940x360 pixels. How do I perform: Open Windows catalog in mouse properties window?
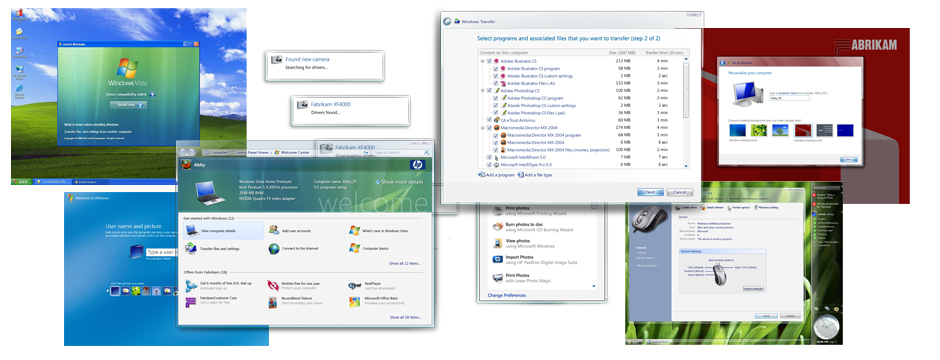[767, 207]
